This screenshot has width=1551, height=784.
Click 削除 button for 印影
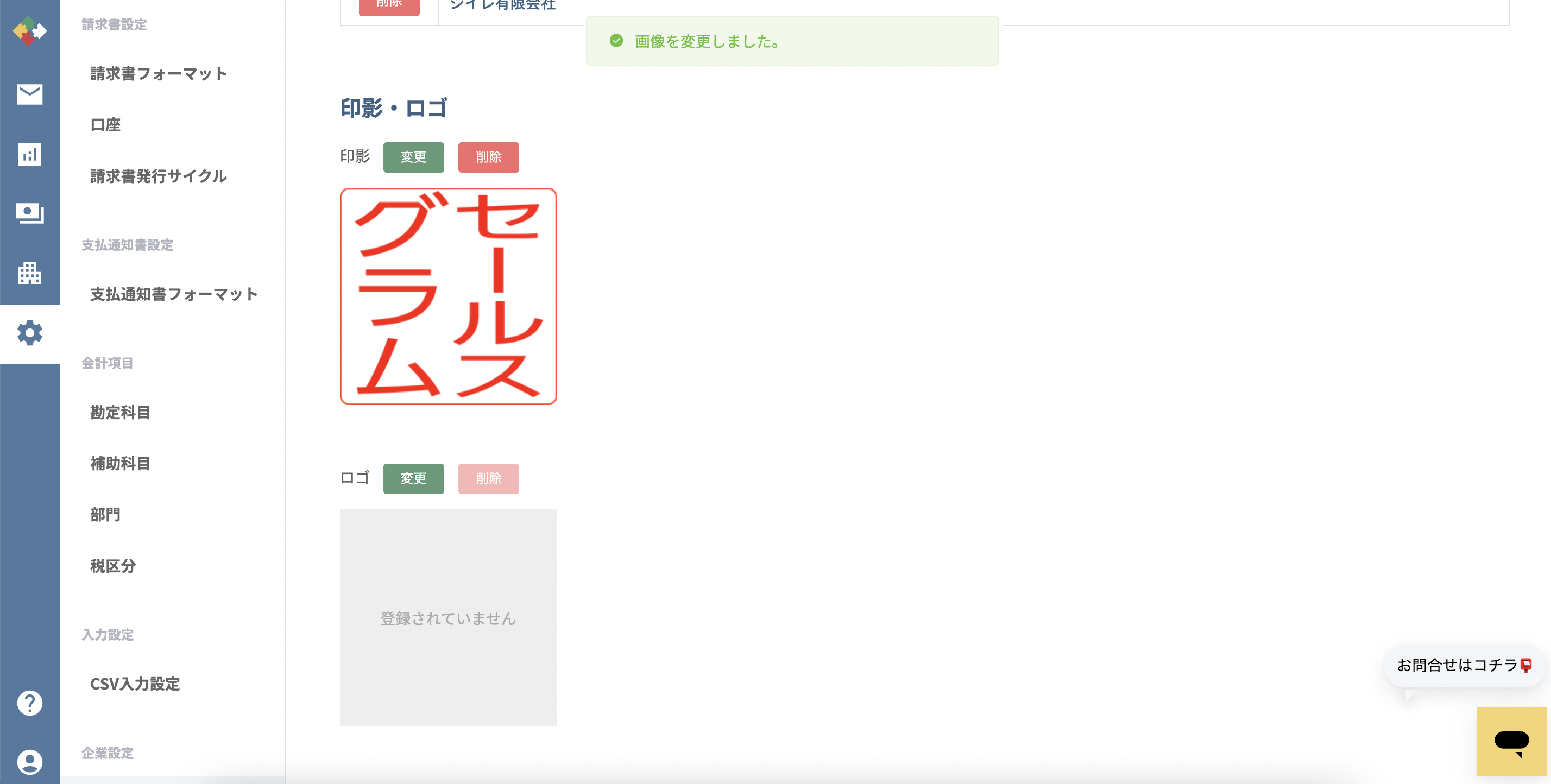488,157
